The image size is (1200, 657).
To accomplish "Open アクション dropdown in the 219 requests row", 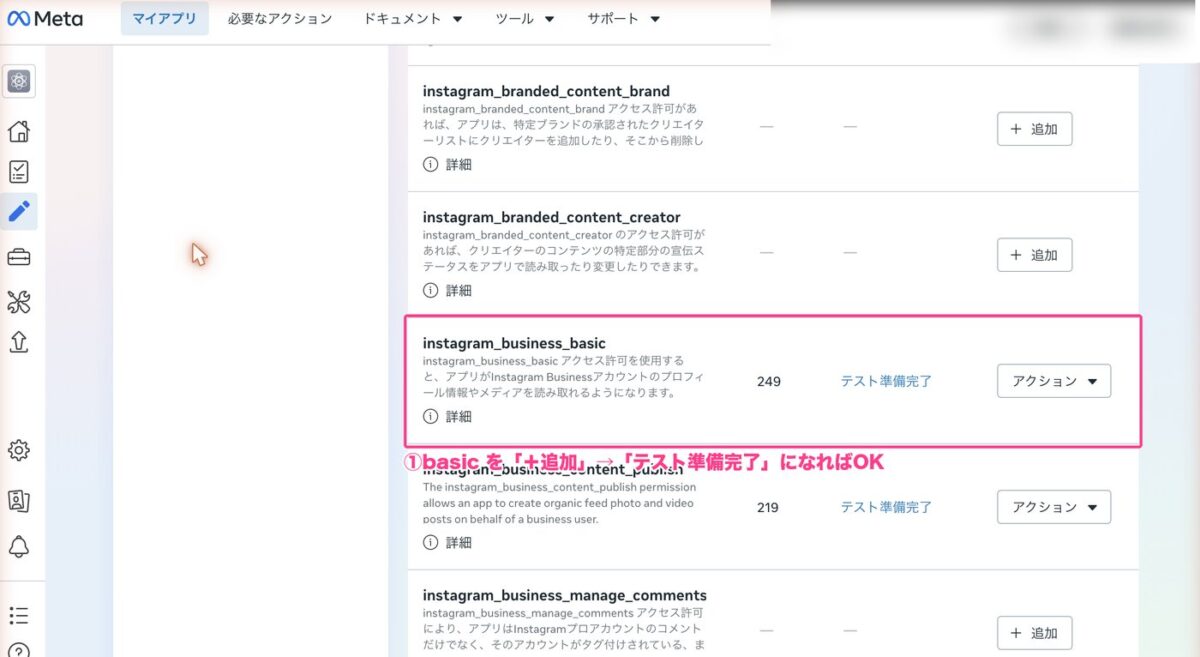I will click(1054, 507).
